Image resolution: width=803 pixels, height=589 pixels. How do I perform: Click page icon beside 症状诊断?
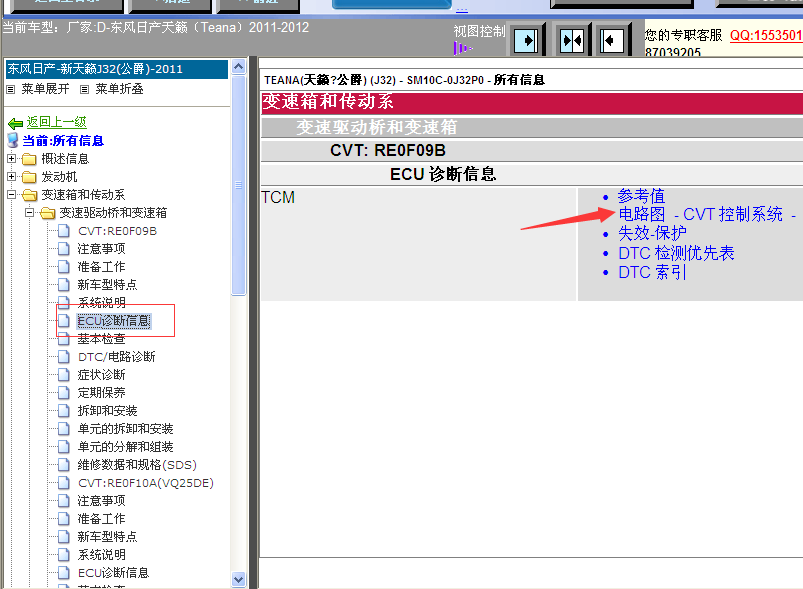(x=64, y=375)
